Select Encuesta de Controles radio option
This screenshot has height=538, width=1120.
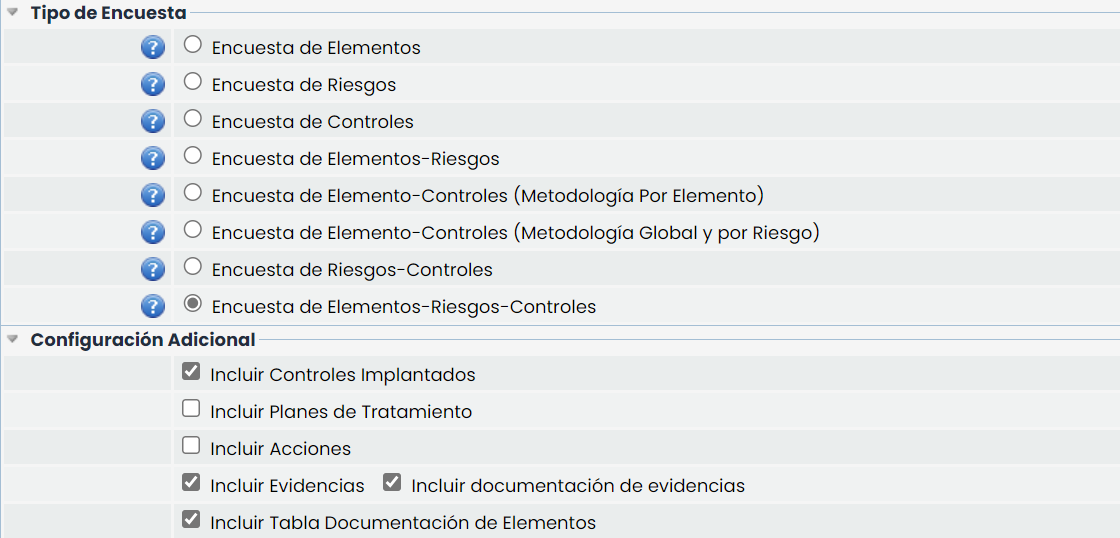pyautogui.click(x=193, y=119)
